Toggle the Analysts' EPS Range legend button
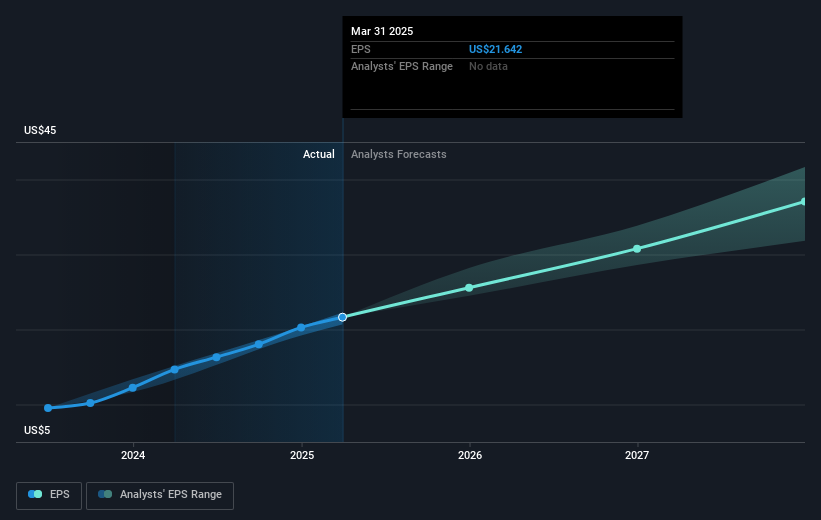The width and height of the screenshot is (821, 520). (x=160, y=495)
